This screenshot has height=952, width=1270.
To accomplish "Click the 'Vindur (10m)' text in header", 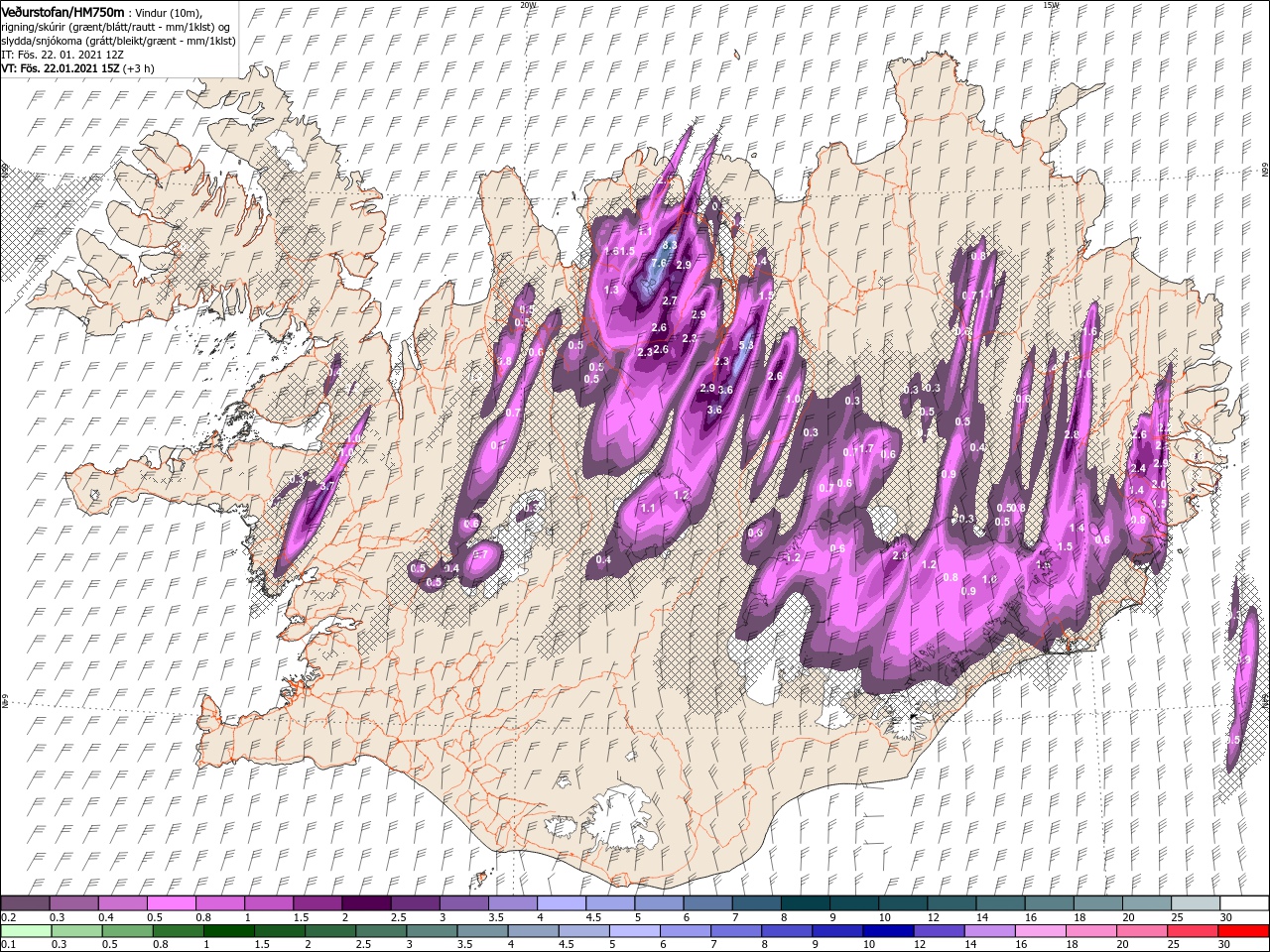I will (169, 12).
